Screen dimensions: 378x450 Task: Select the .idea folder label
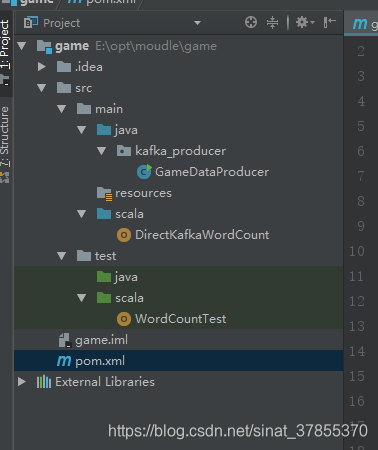coord(89,67)
